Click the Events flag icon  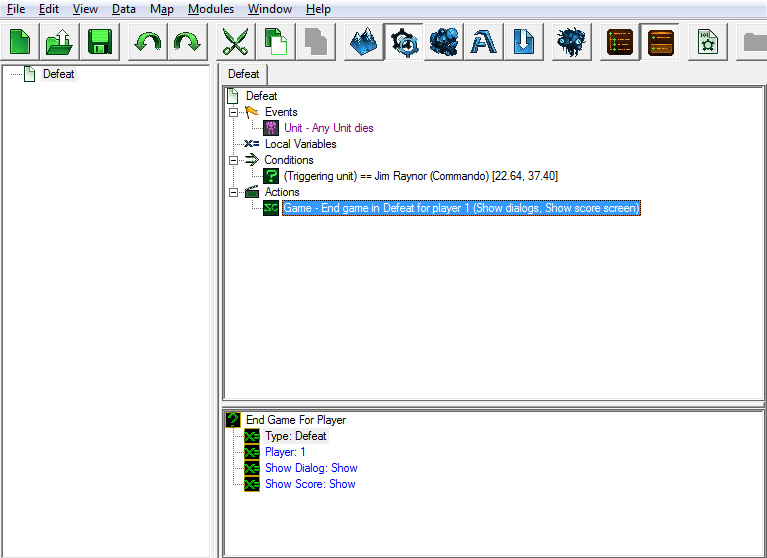tap(252, 112)
